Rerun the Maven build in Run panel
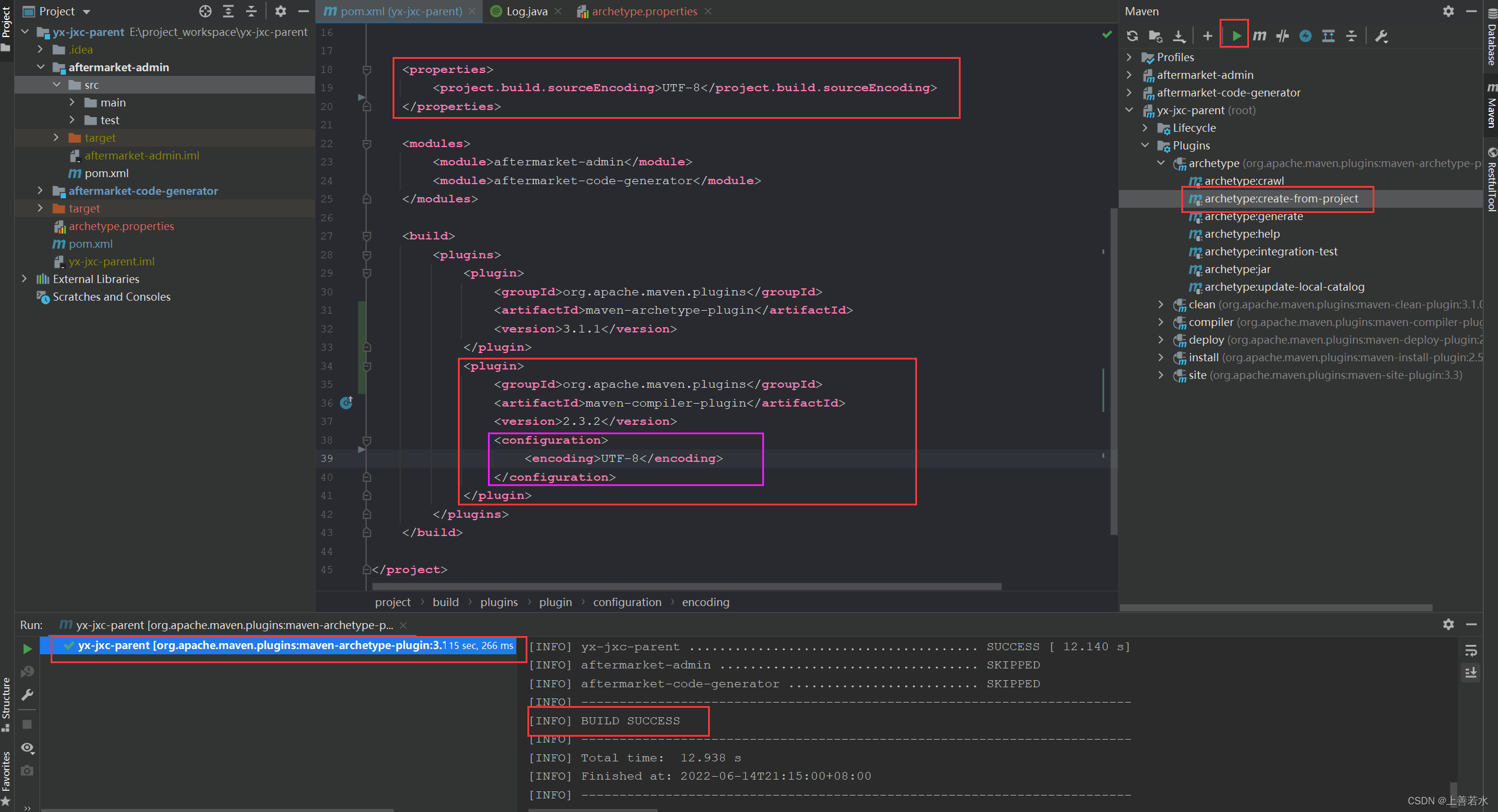The image size is (1498, 812). tap(27, 648)
